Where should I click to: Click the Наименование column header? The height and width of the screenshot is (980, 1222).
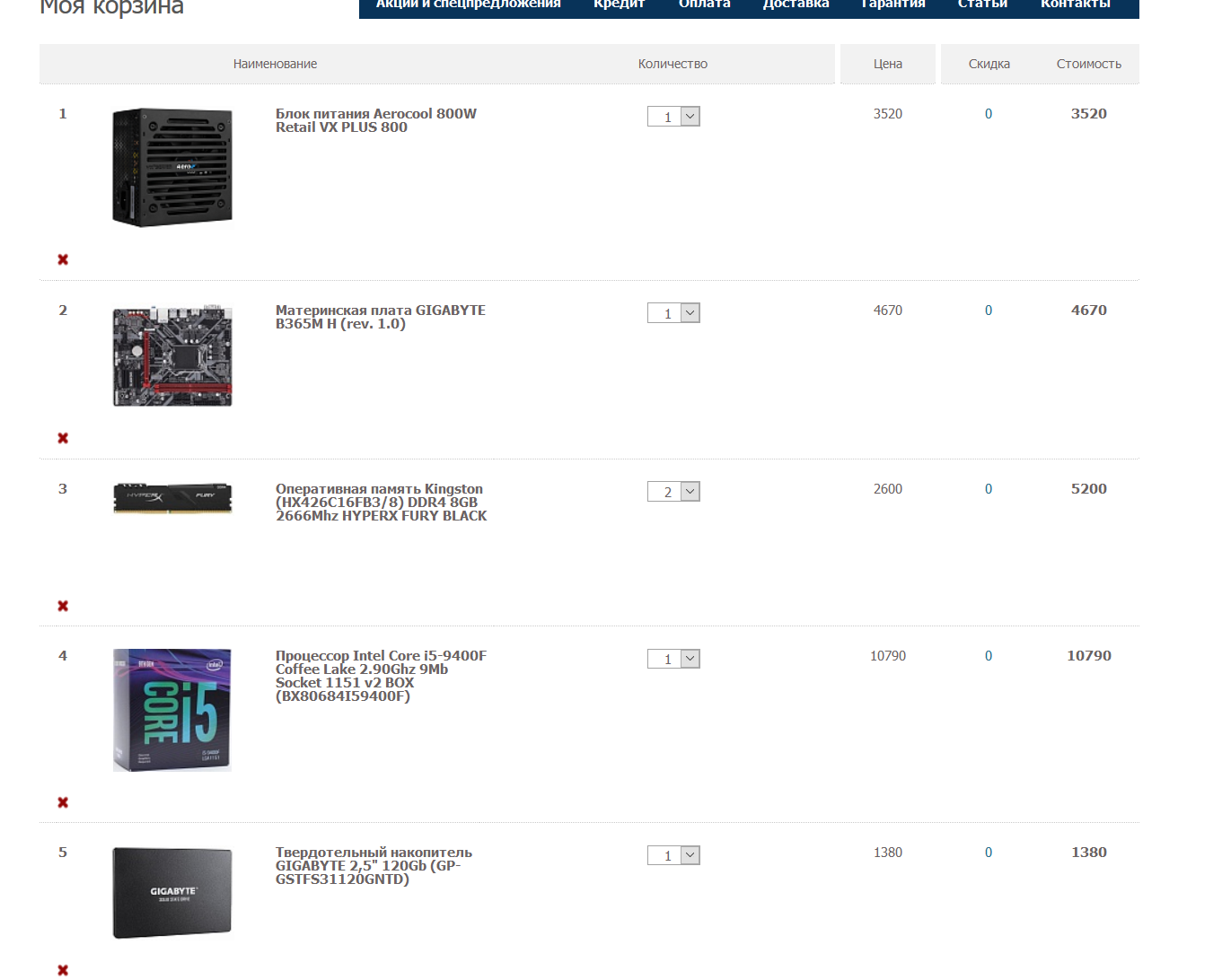pos(275,64)
